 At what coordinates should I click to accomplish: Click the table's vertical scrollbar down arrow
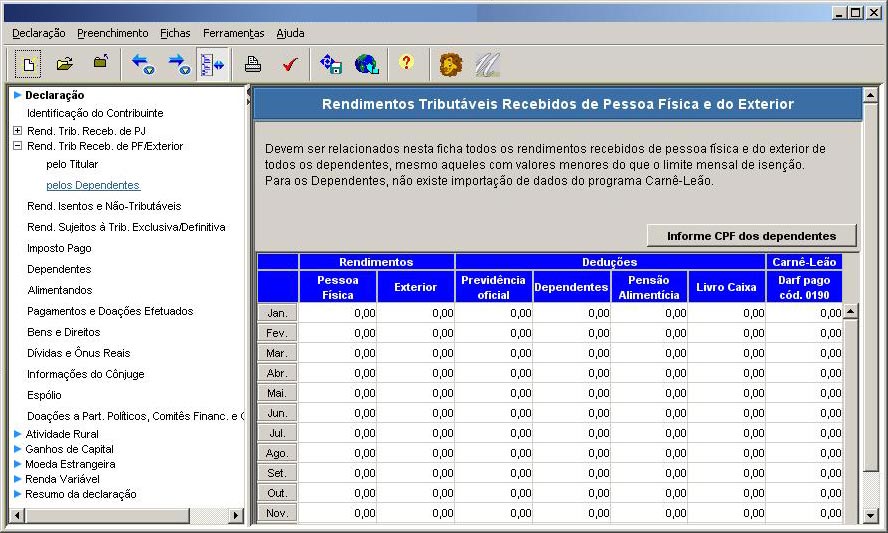click(x=851, y=515)
